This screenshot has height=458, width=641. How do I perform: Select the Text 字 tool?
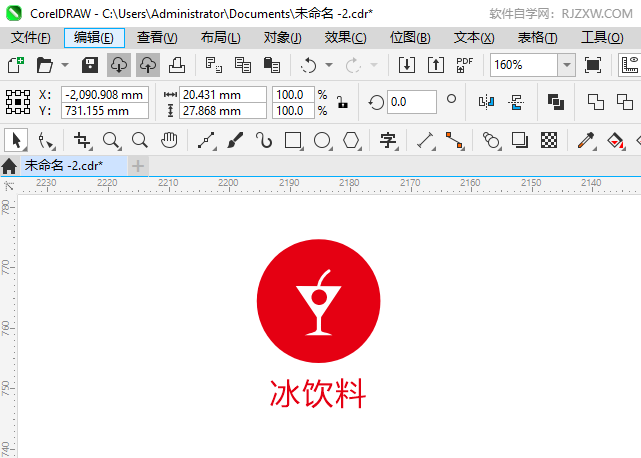pyautogui.click(x=388, y=140)
